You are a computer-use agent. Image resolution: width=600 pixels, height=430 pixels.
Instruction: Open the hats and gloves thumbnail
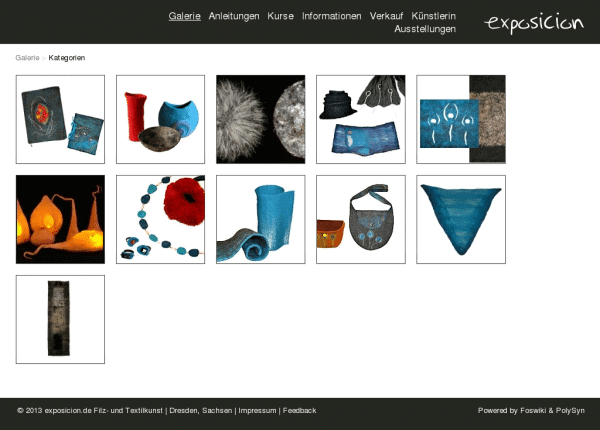click(x=360, y=119)
